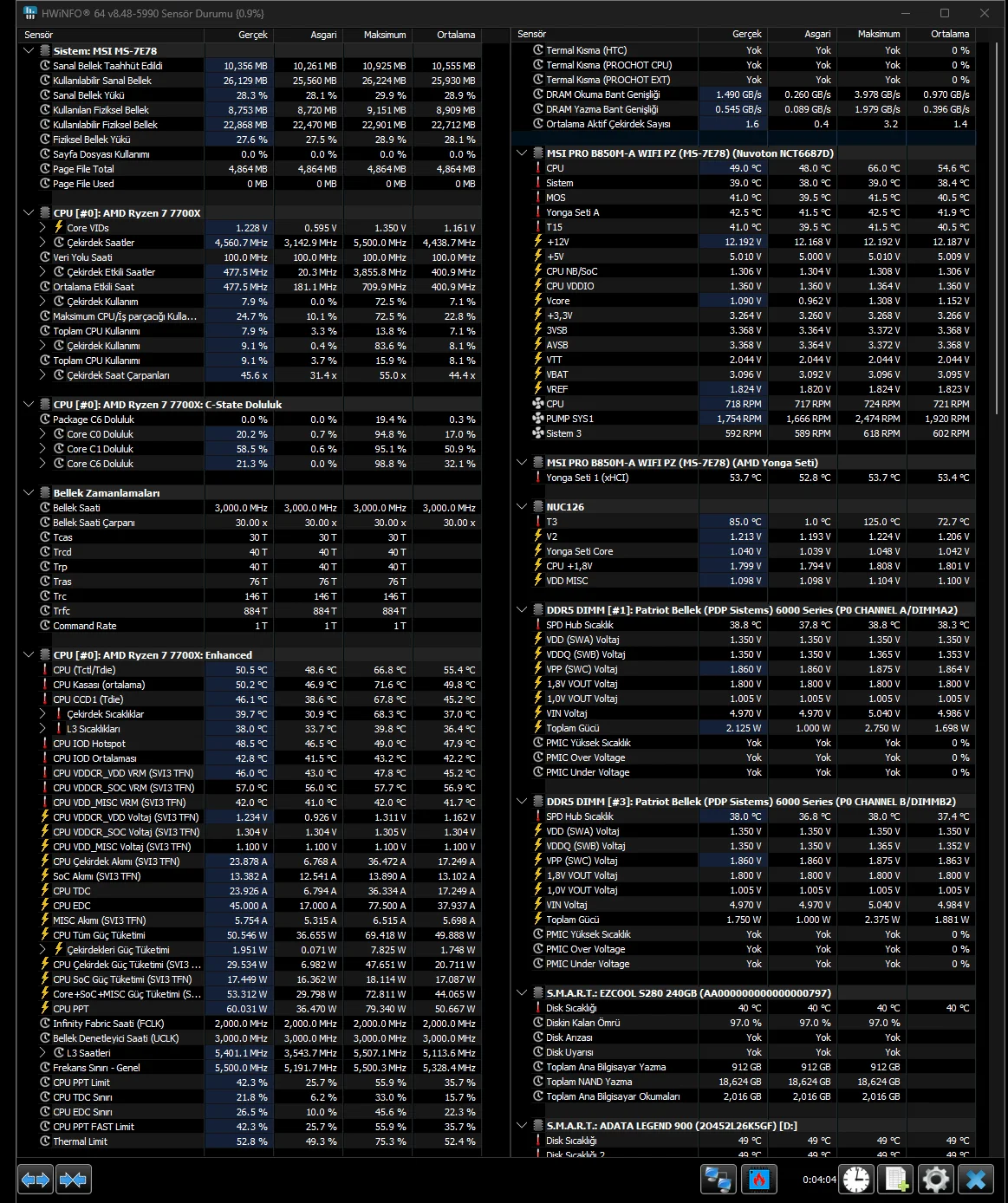
Task: Select the CPU EDC 45.000 A row
Action: coord(251,906)
